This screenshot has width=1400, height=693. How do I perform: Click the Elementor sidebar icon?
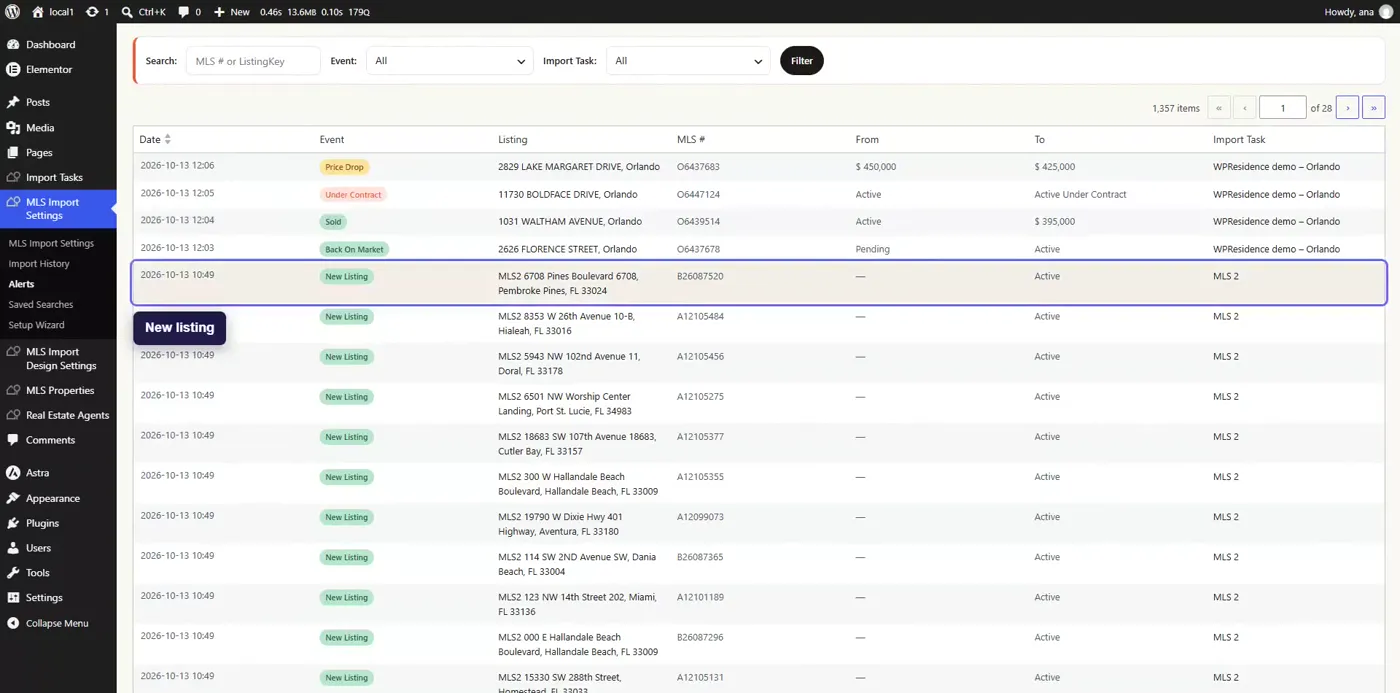coord(13,70)
